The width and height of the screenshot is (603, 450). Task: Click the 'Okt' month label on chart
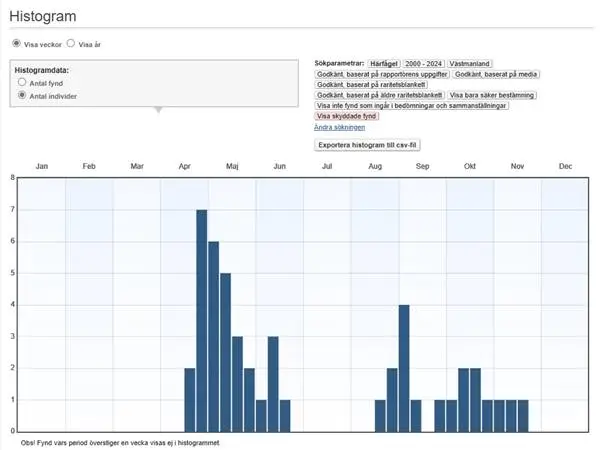470,166
